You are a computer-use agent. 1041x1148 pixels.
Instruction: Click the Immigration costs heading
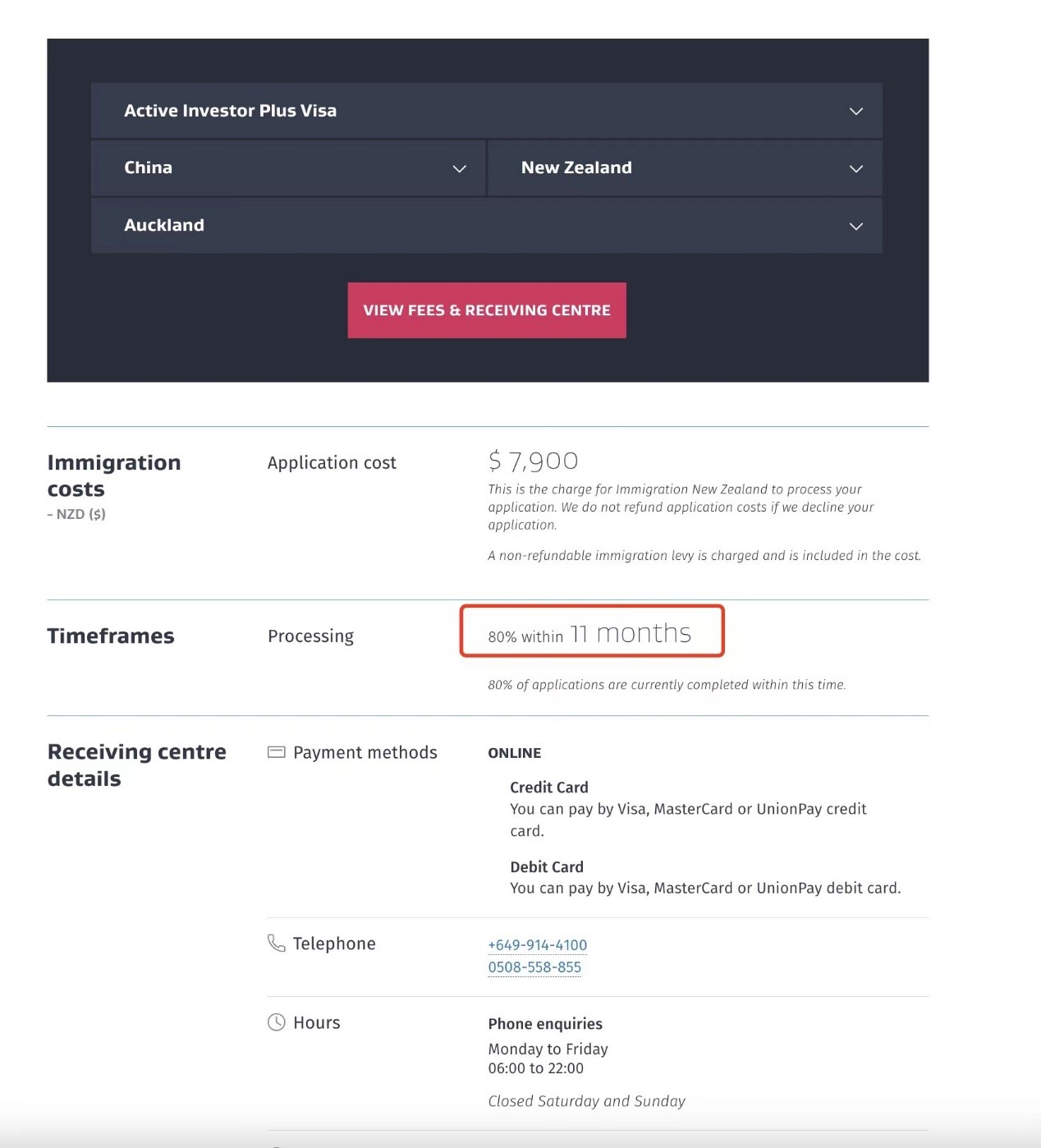[114, 476]
